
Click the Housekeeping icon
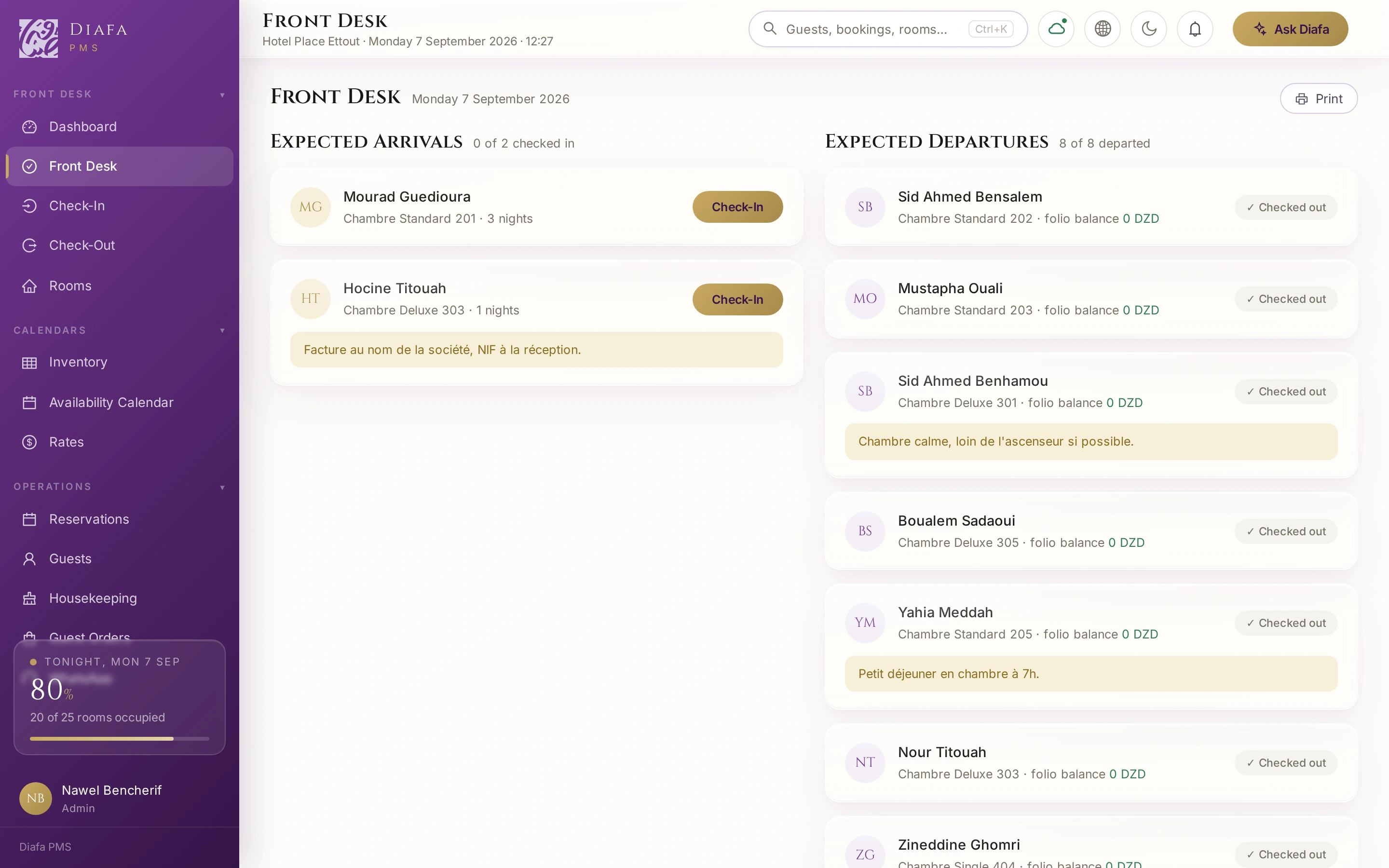pyautogui.click(x=29, y=599)
